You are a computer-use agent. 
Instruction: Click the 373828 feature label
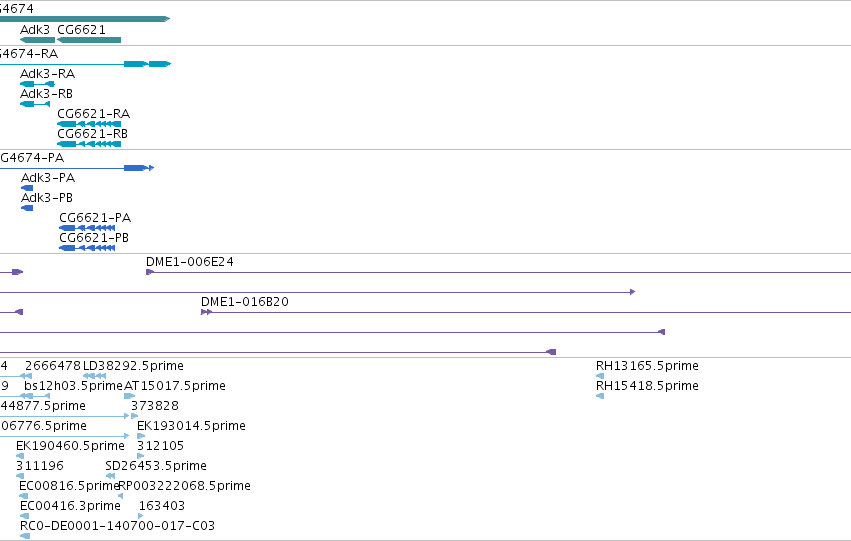coord(155,406)
